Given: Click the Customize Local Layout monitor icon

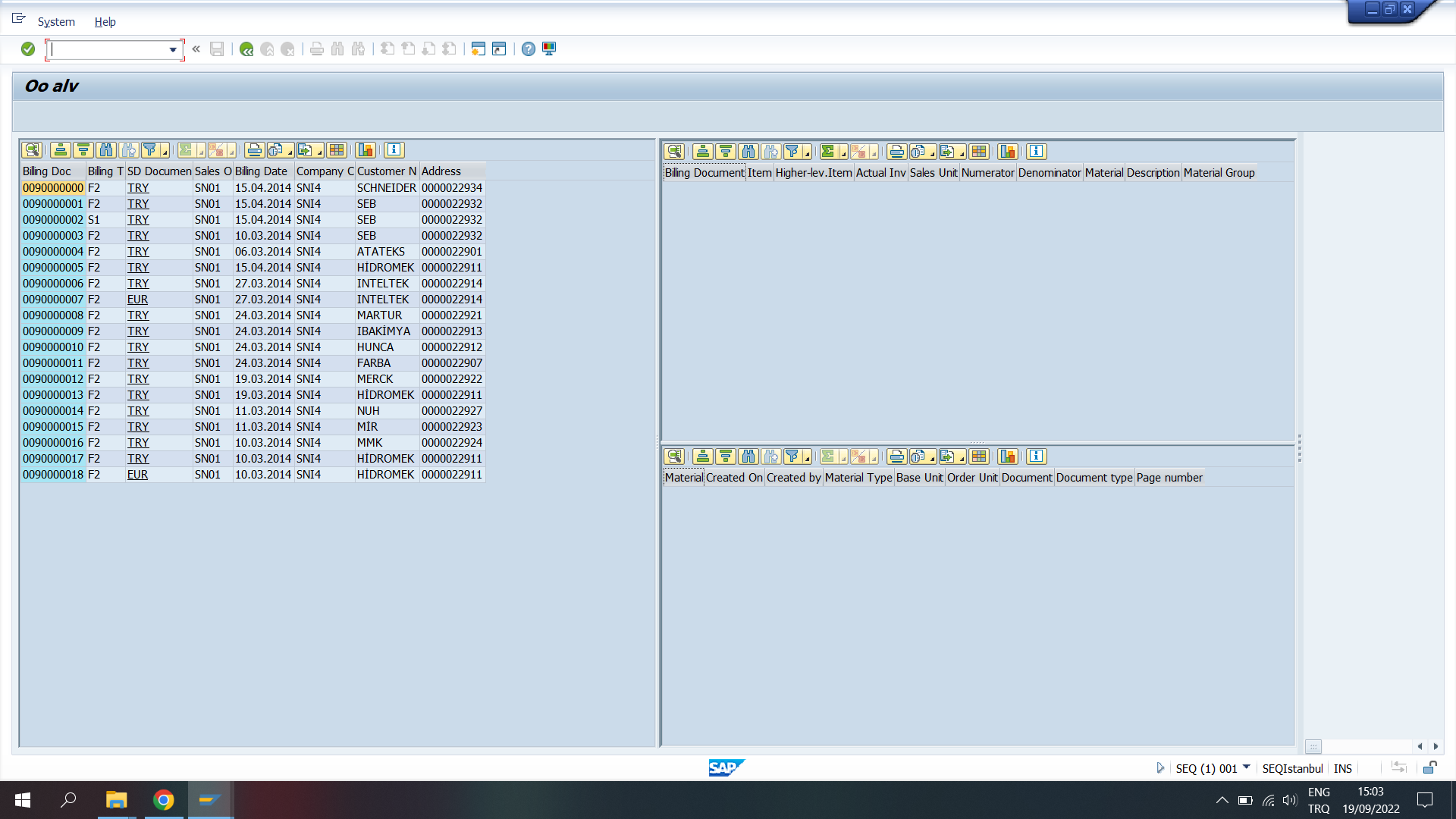Looking at the screenshot, I should 549,49.
